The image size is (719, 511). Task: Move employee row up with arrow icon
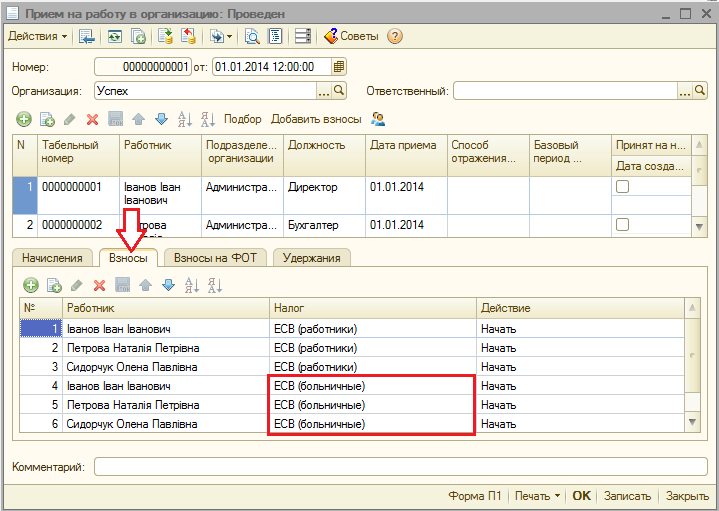pyautogui.click(x=138, y=119)
